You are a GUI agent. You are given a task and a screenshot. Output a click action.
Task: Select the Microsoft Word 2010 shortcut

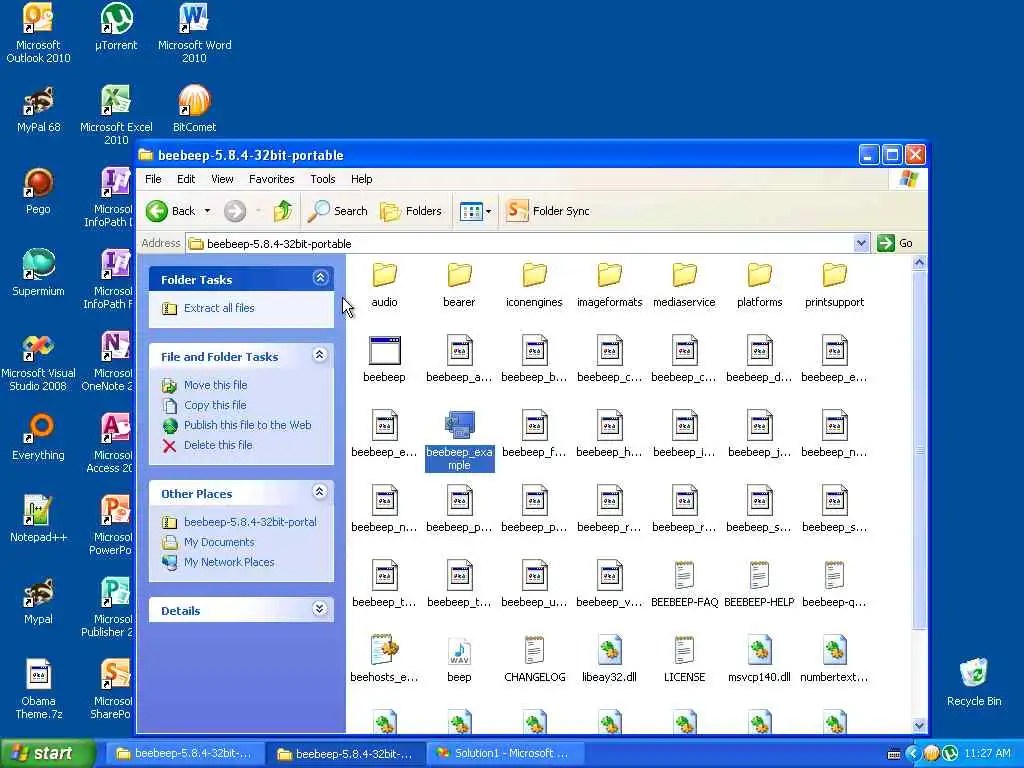coord(195,33)
